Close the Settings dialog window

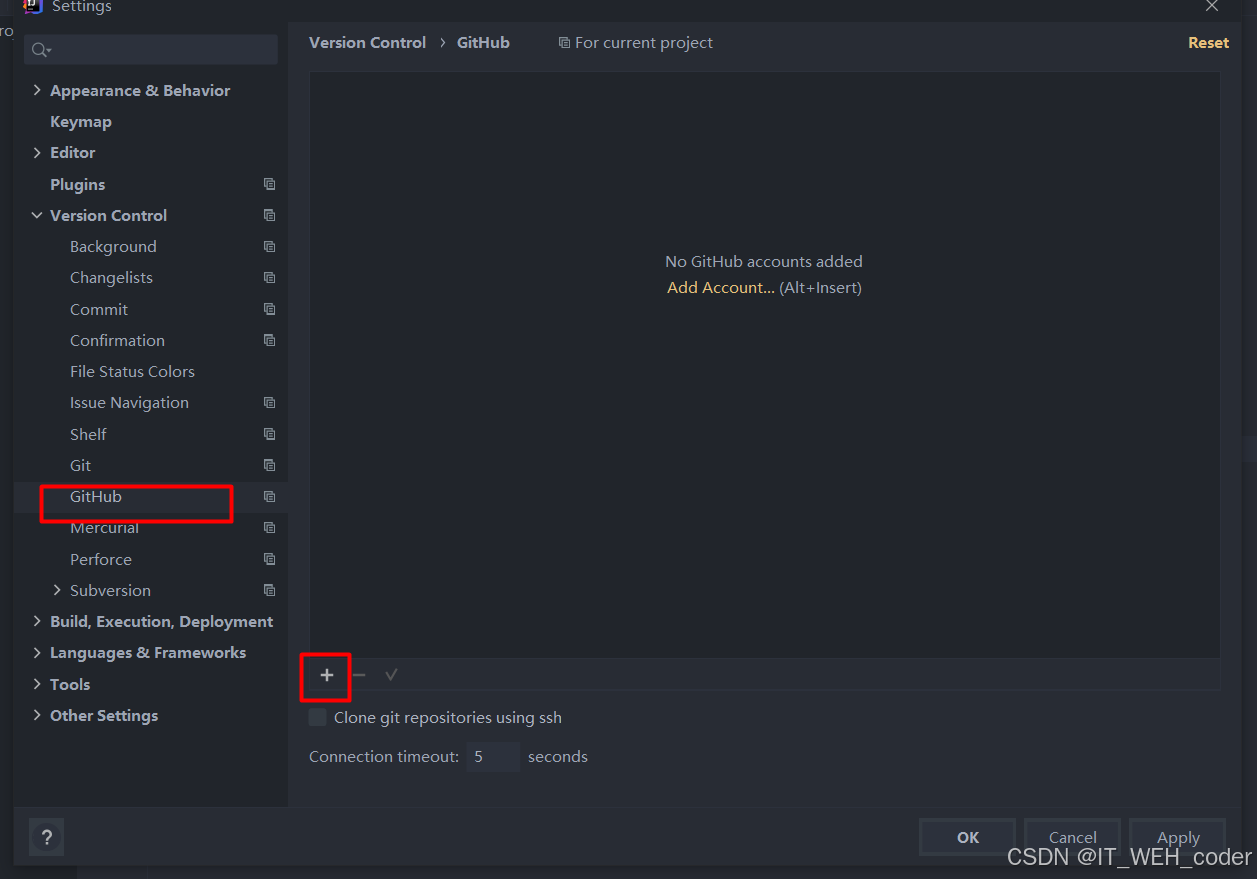[x=1211, y=6]
